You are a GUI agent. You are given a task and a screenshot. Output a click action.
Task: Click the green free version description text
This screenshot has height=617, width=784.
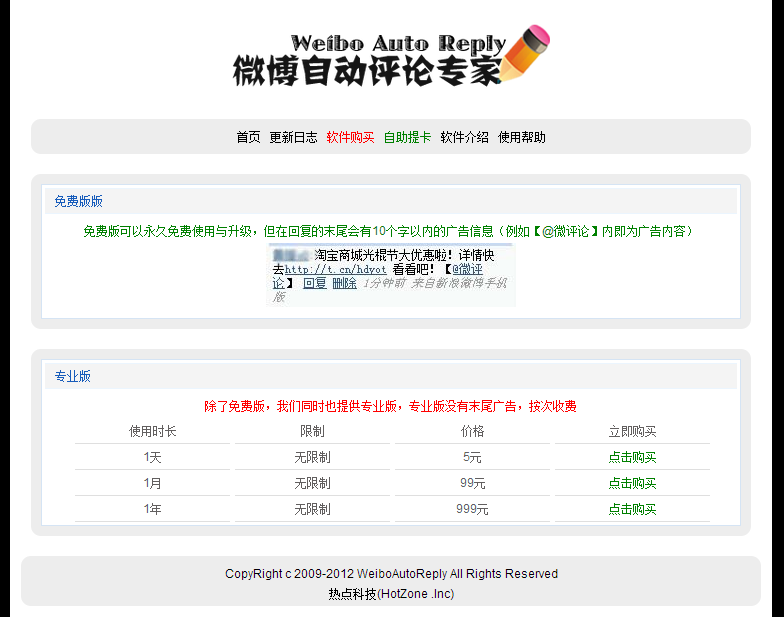(388, 231)
